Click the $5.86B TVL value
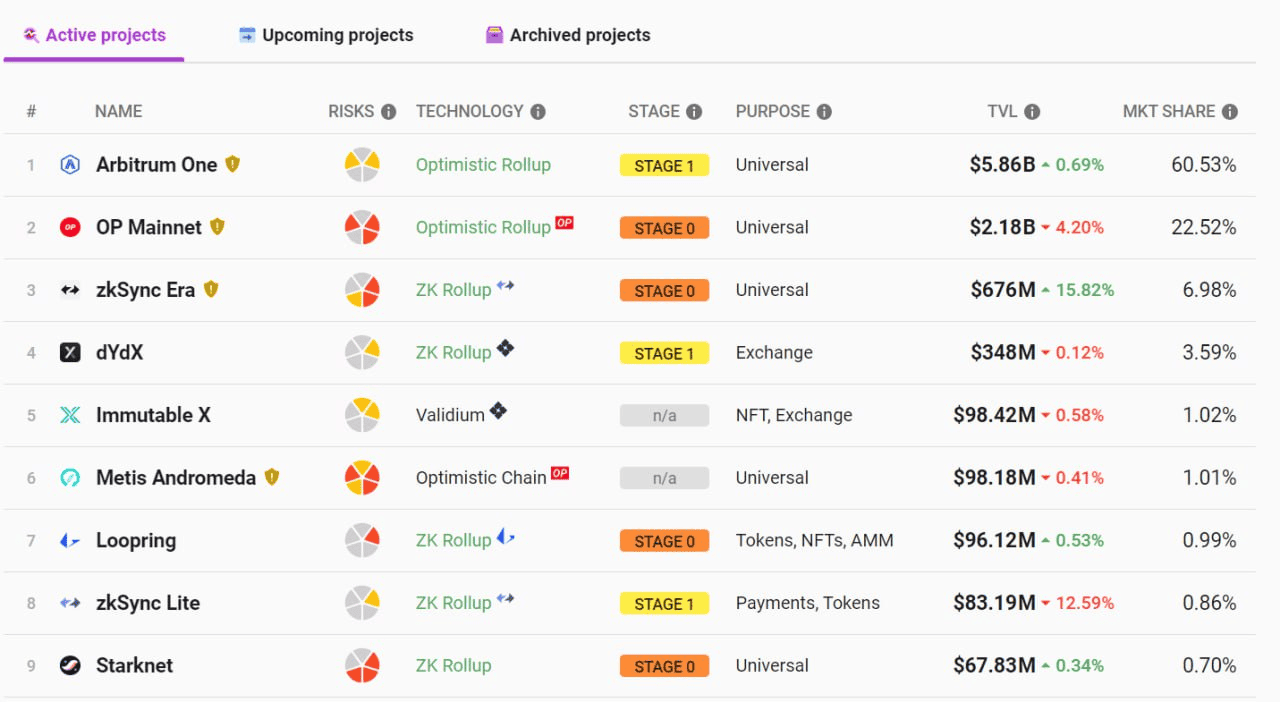Image resolution: width=1280 pixels, height=702 pixels. [1002, 165]
